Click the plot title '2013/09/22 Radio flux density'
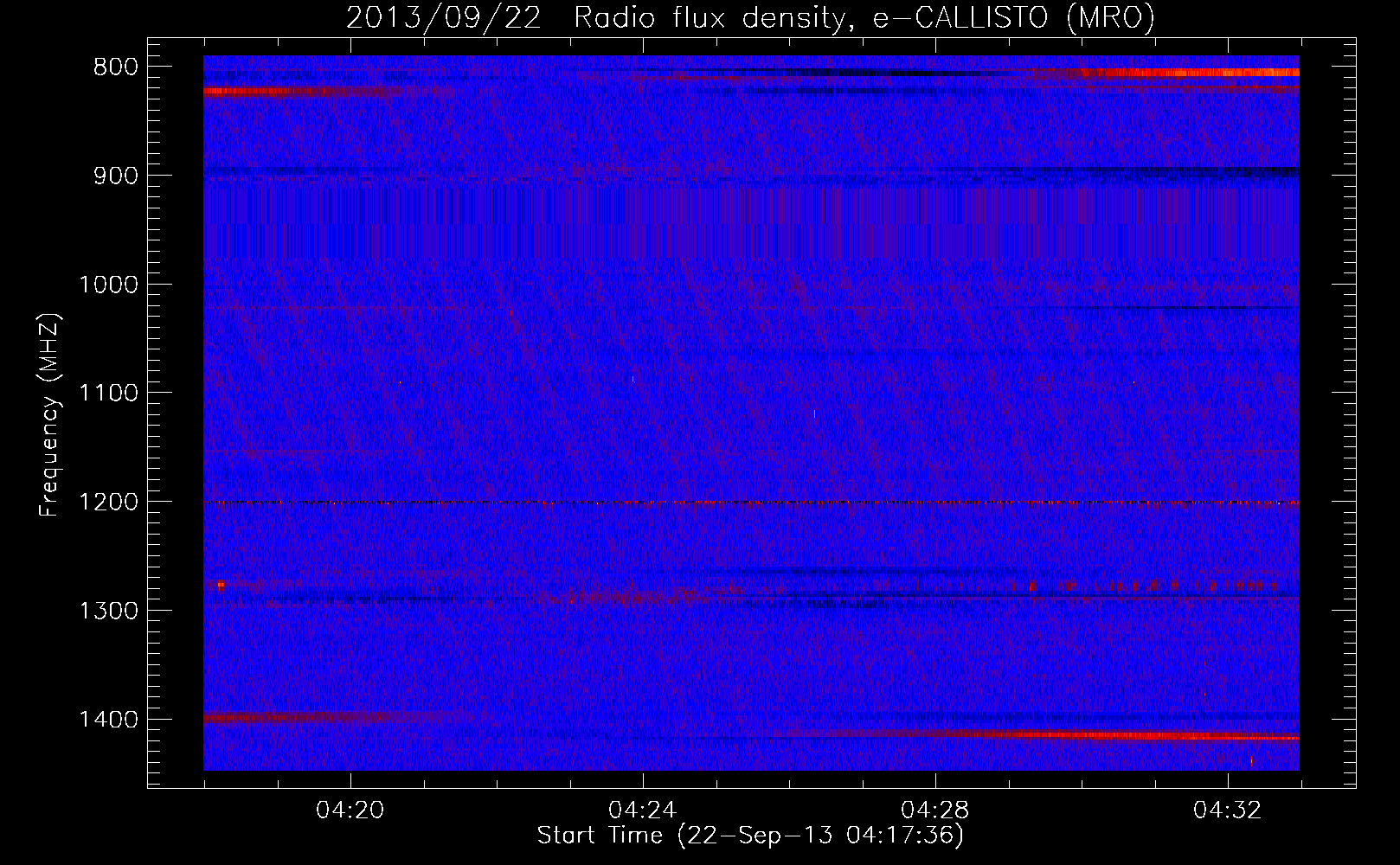The image size is (1400, 865). point(750,17)
